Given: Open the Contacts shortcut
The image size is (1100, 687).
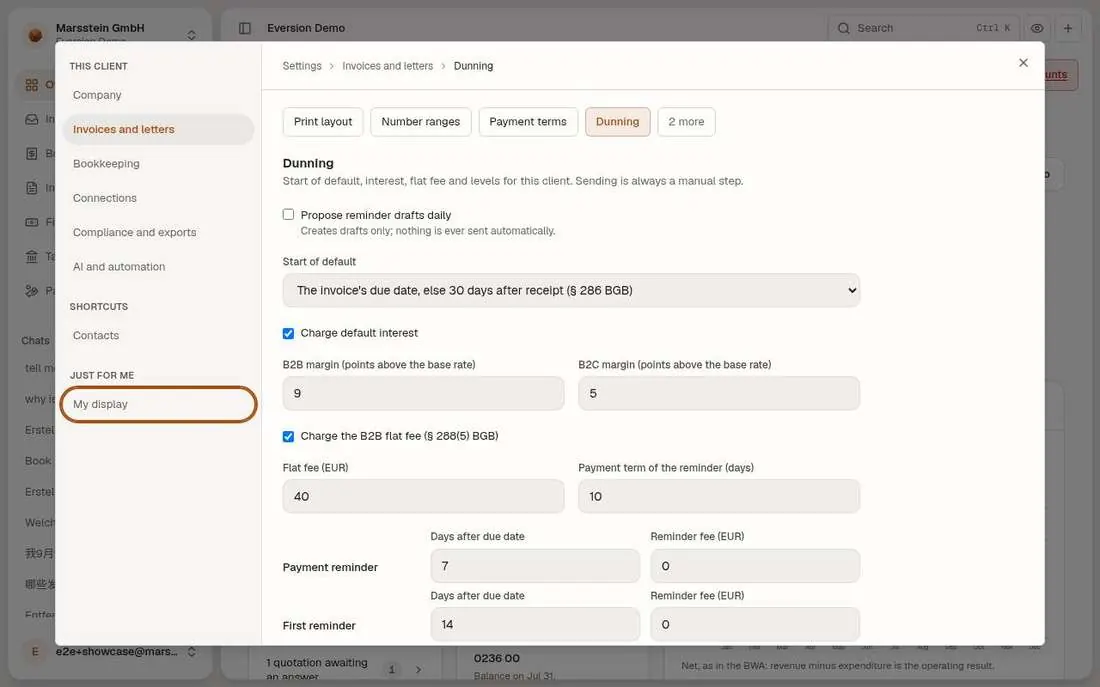Looking at the screenshot, I should coord(159,336).
